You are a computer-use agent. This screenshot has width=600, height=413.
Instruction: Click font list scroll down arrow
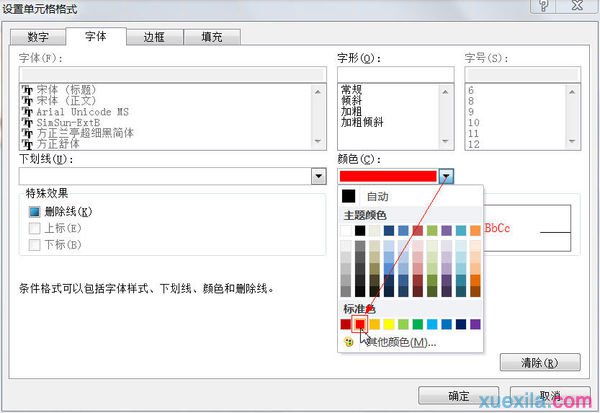tap(318, 141)
